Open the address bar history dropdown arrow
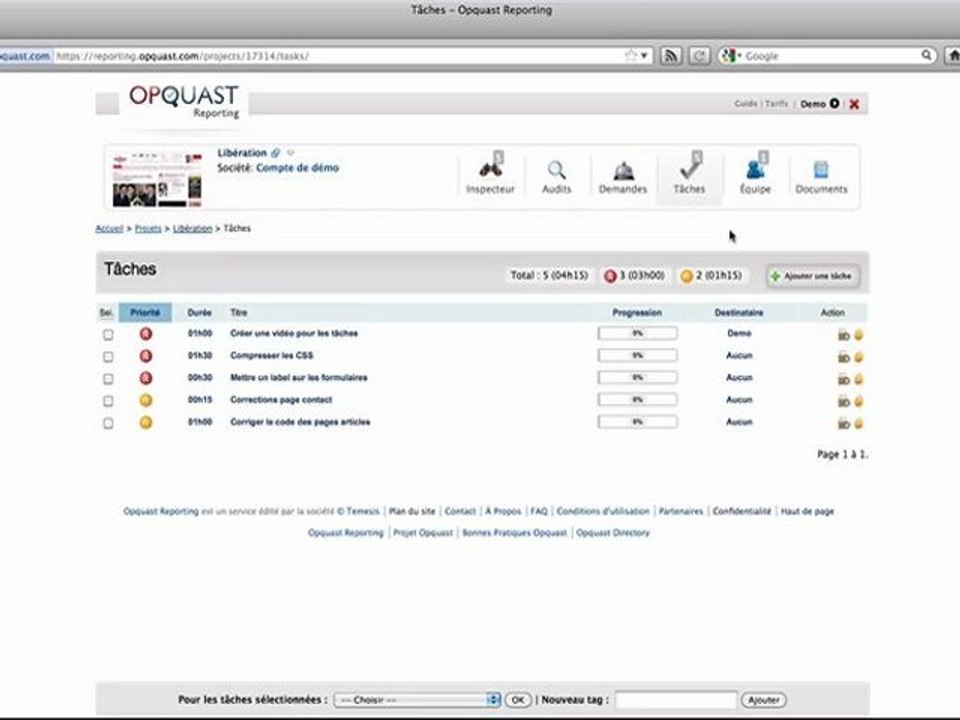Viewport: 960px width, 720px height. (x=644, y=56)
